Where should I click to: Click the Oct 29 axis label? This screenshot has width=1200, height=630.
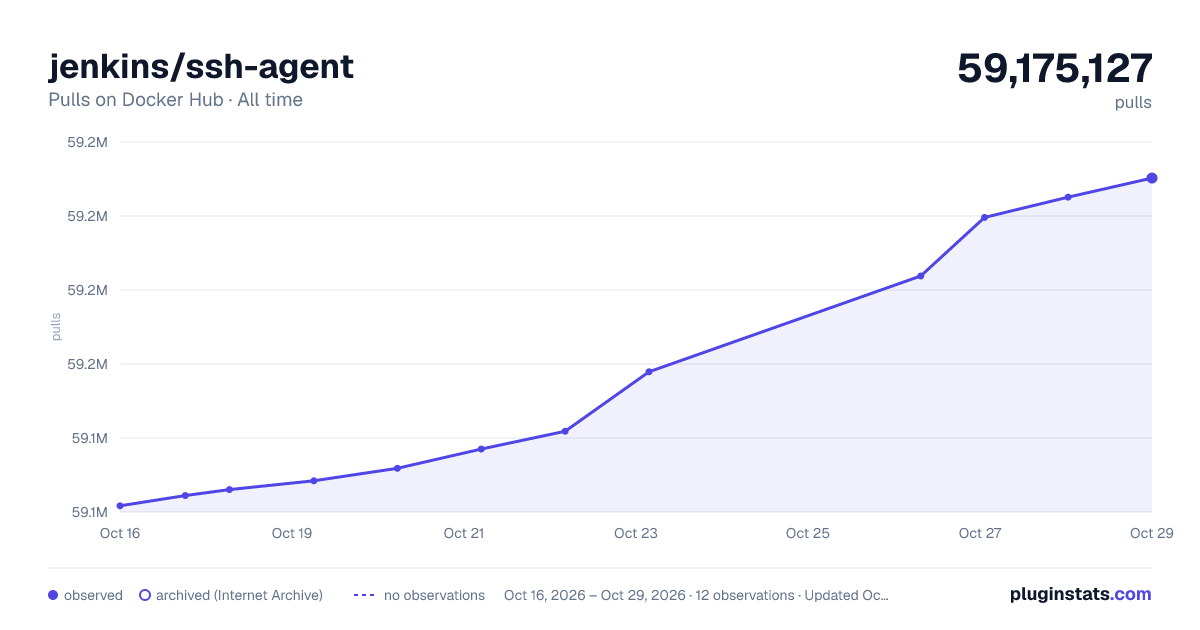(x=1150, y=533)
